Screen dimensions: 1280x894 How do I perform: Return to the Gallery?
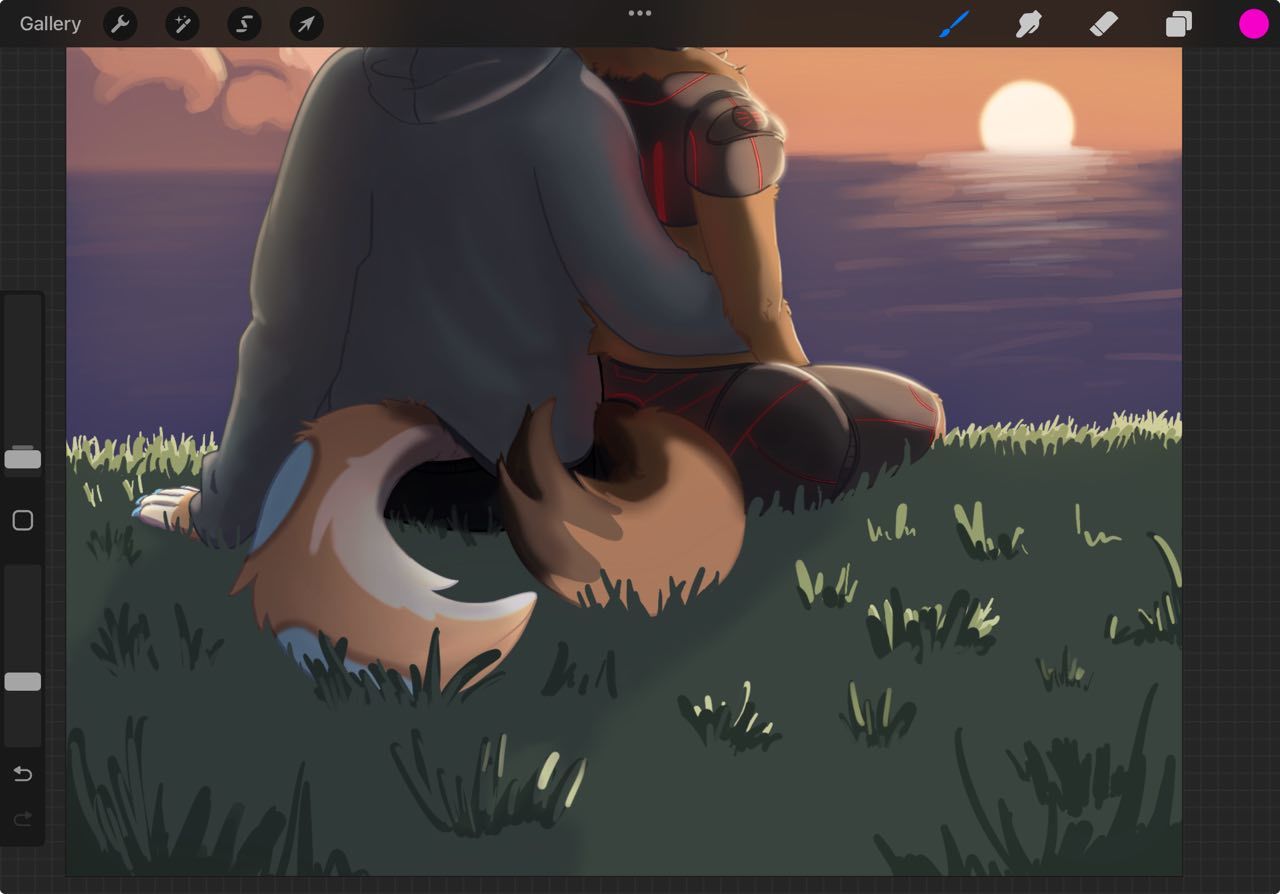[x=50, y=24]
